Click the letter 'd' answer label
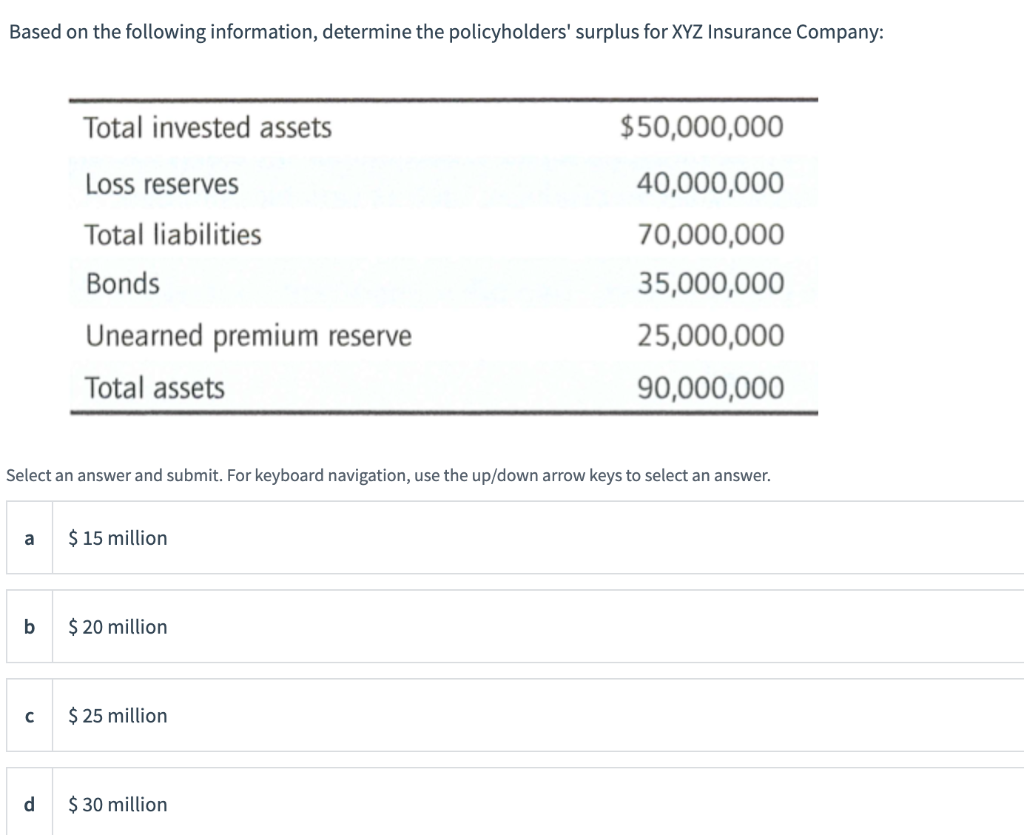 pos(29,803)
